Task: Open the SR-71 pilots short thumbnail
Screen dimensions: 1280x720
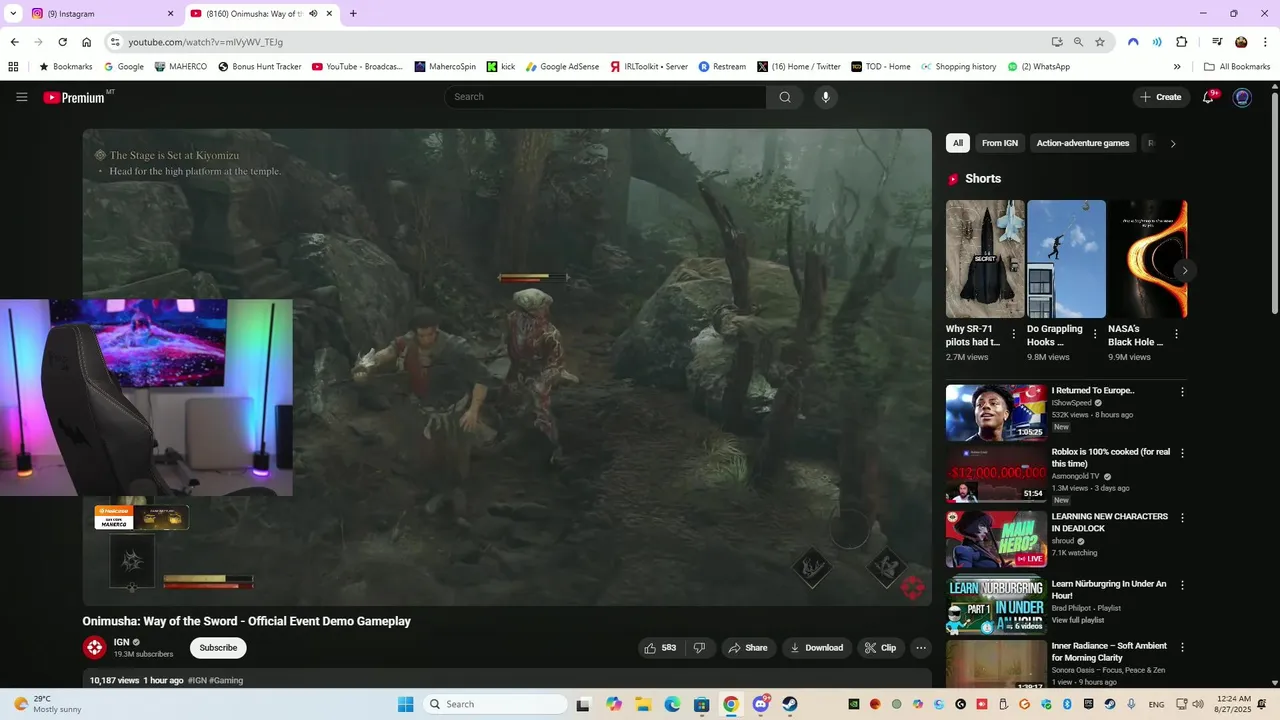Action: (985, 259)
